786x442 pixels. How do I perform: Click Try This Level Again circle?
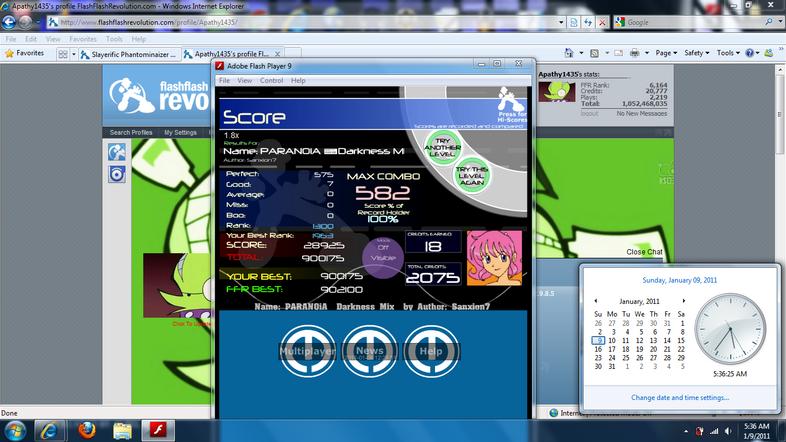(x=471, y=176)
